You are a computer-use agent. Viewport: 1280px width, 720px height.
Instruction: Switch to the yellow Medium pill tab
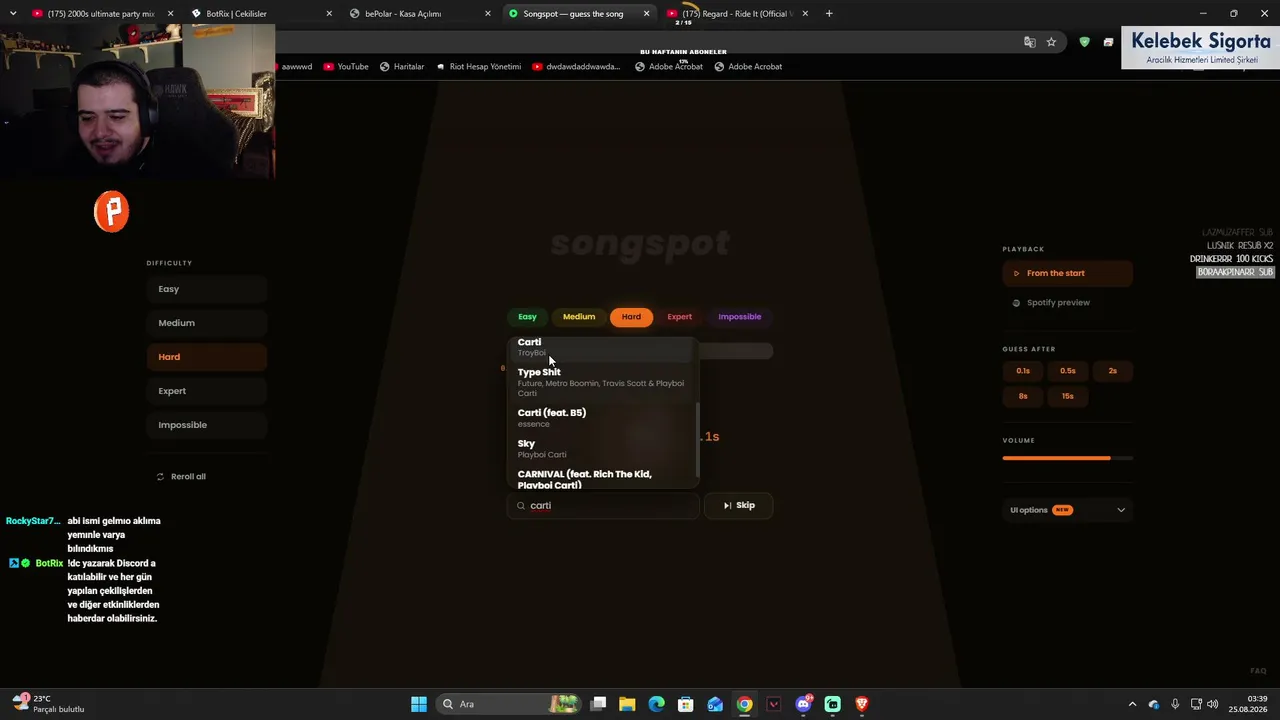pos(579,317)
